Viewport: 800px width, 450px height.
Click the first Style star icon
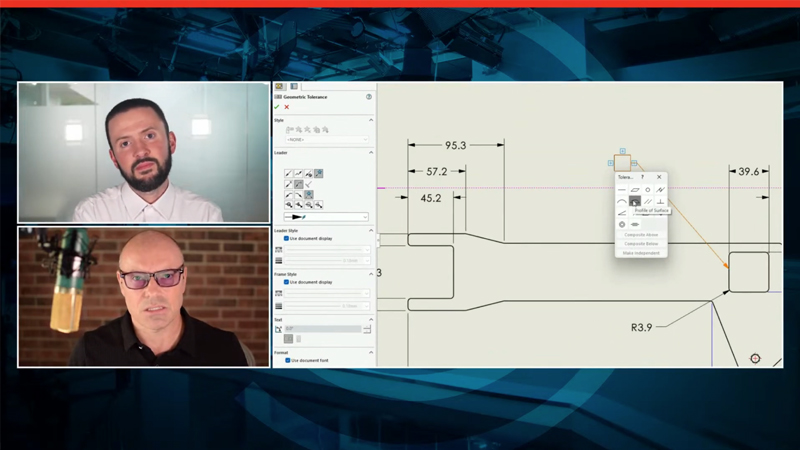tap(299, 130)
